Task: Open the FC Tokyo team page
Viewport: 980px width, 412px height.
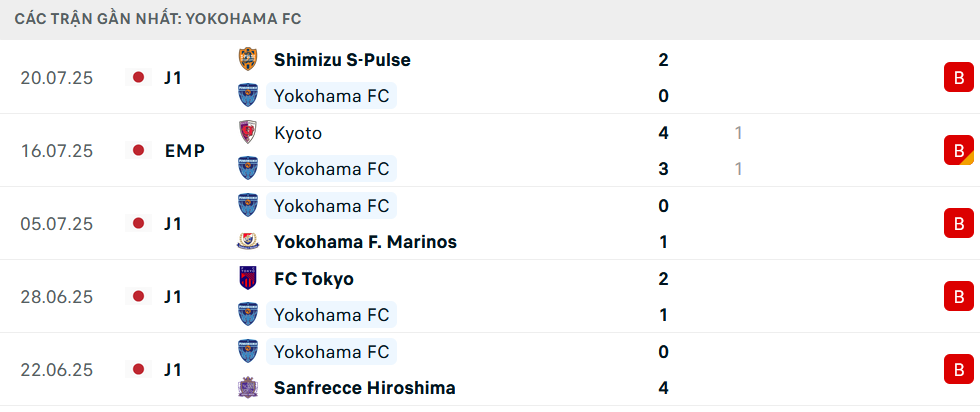Action: pyautogui.click(x=314, y=279)
